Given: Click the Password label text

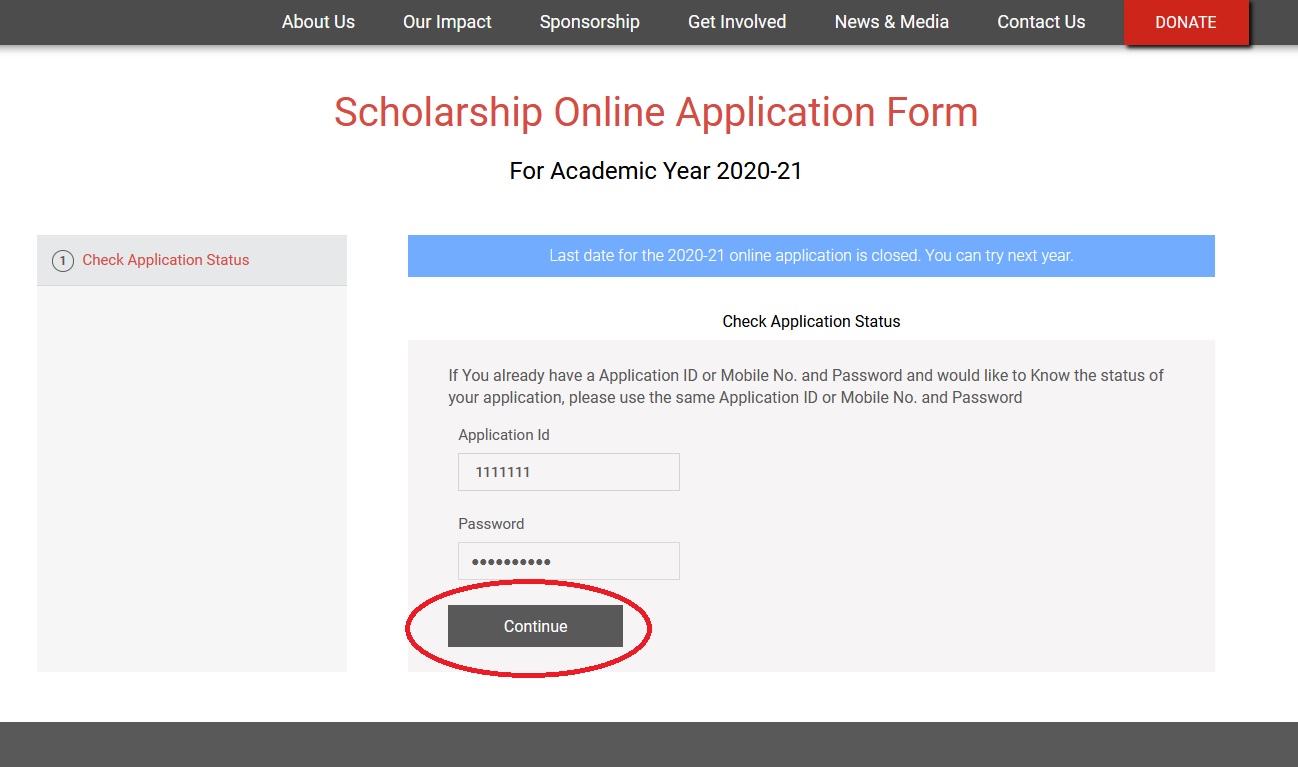Looking at the screenshot, I should pos(491,524).
